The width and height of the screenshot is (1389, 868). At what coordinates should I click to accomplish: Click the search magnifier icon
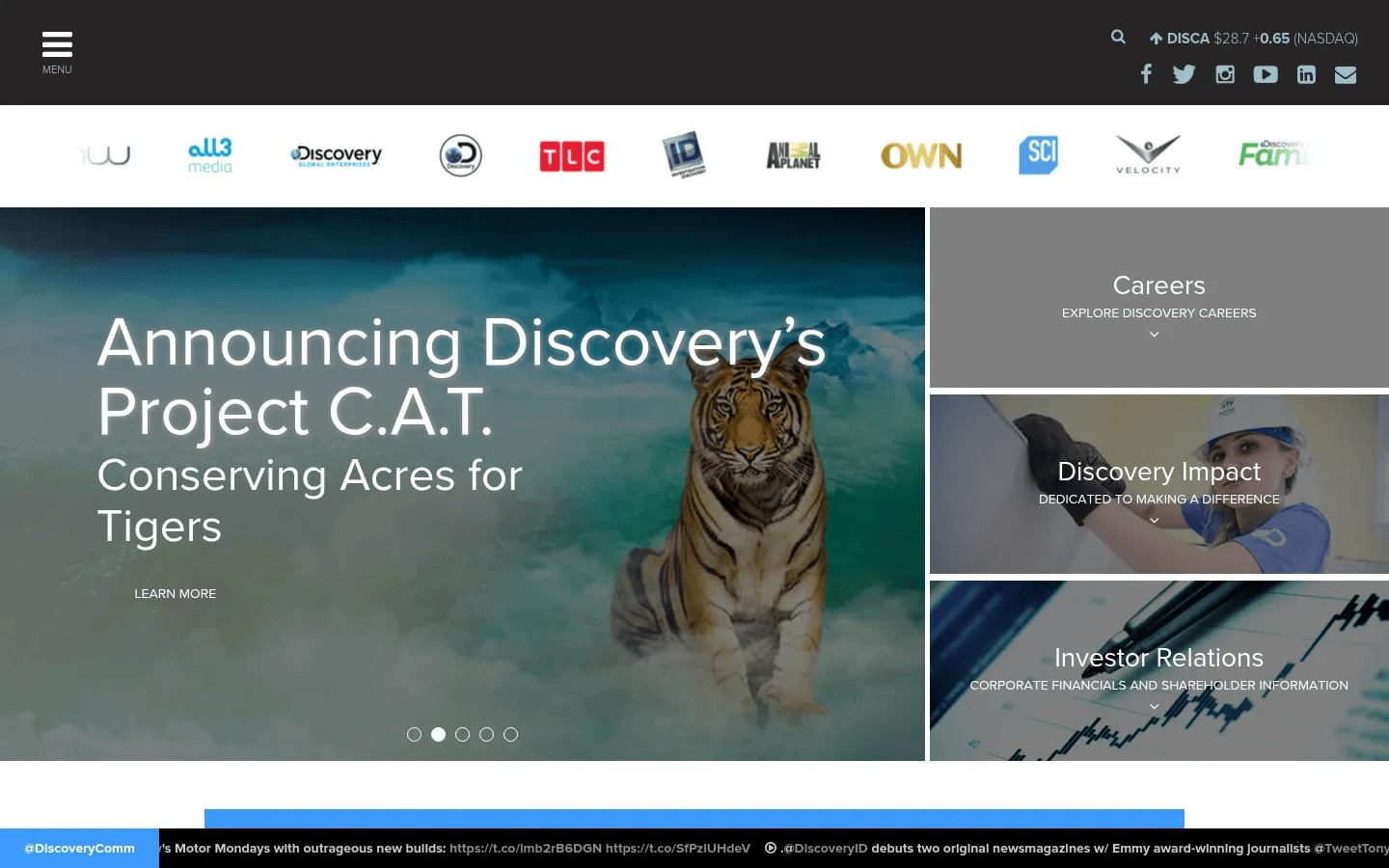coord(1118,37)
